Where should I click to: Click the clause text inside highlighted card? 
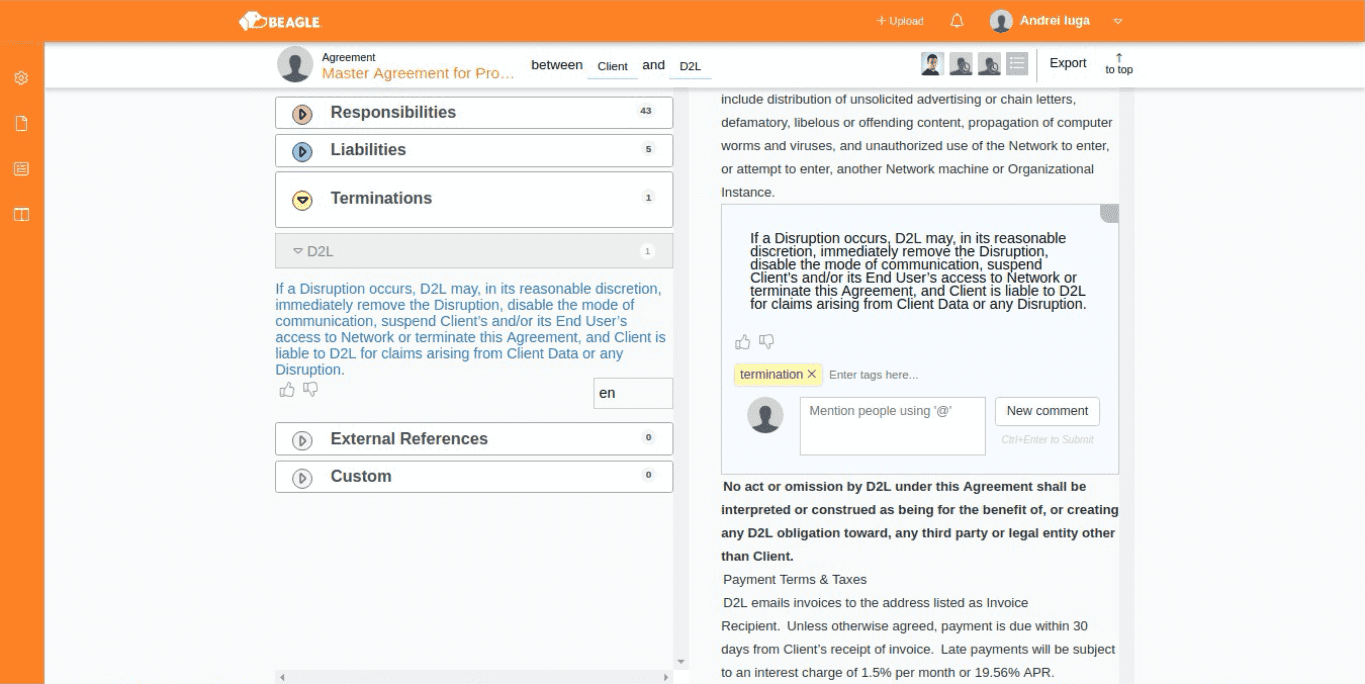[918, 271]
